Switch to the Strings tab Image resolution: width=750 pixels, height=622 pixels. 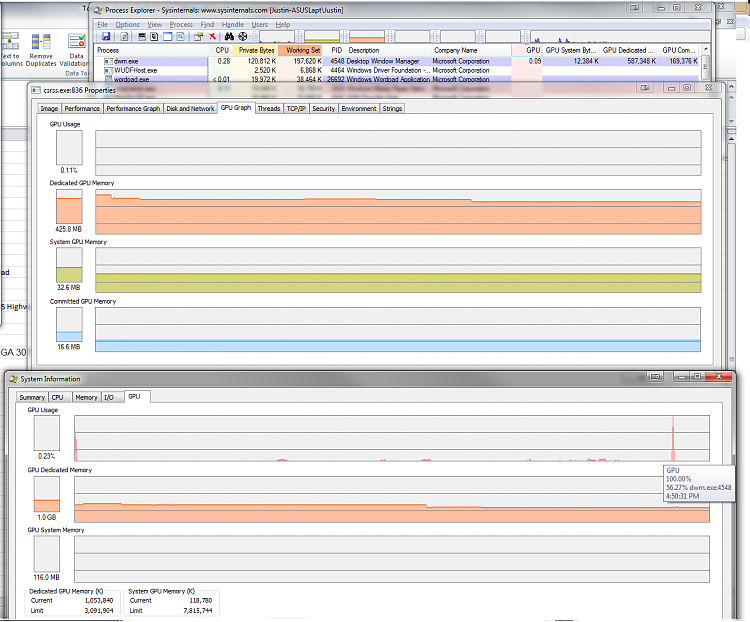392,109
